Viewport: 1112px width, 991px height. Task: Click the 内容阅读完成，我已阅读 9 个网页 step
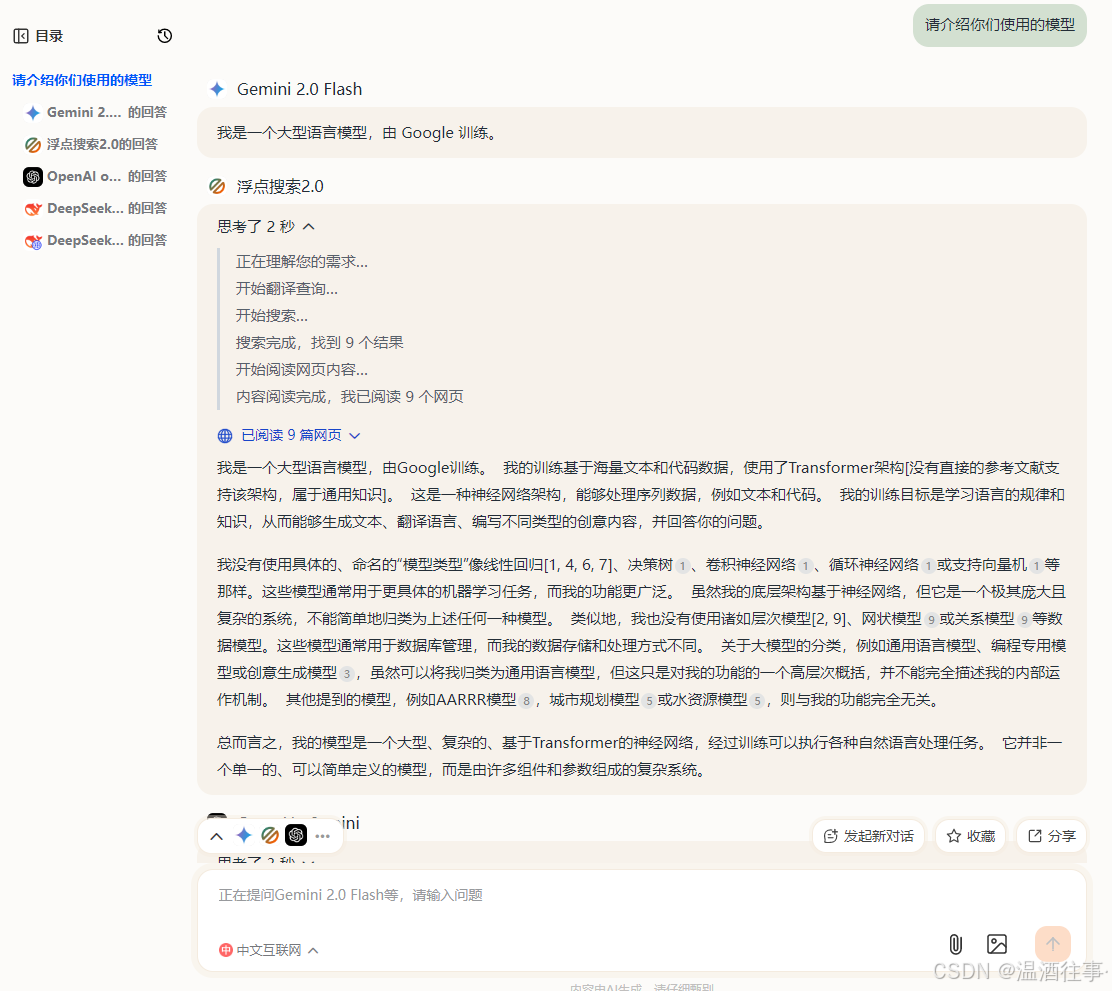(350, 397)
